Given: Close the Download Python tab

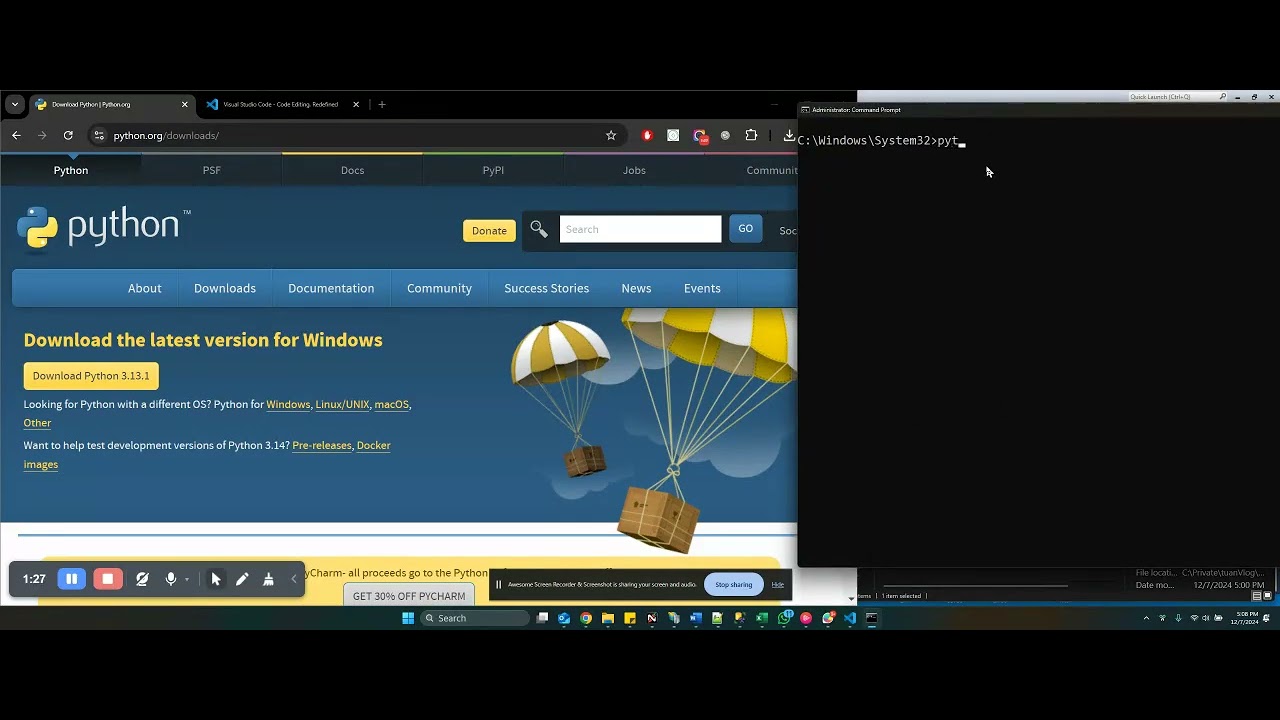Looking at the screenshot, I should click(x=184, y=104).
